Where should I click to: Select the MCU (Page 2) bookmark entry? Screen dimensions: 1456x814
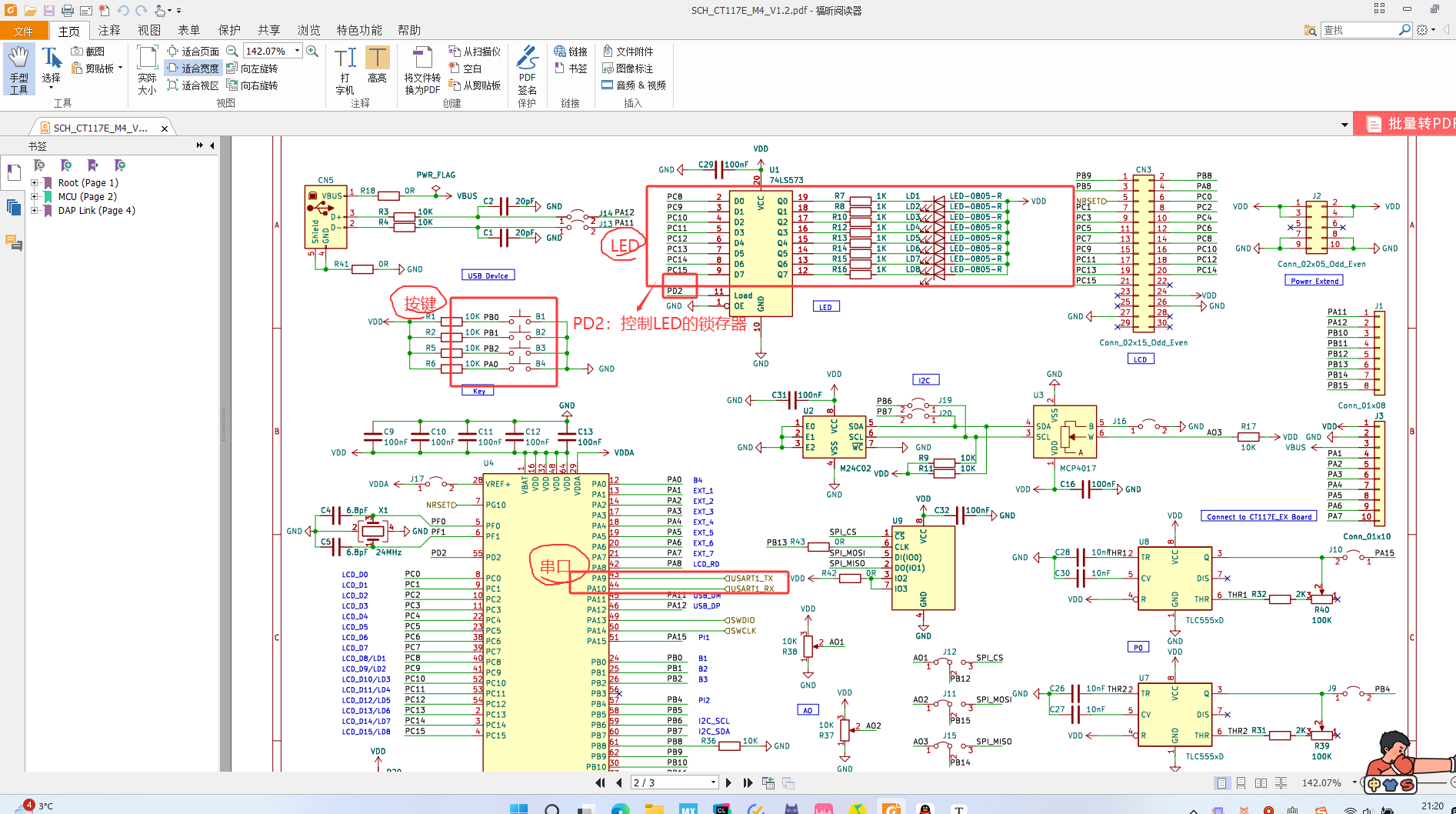coord(87,197)
